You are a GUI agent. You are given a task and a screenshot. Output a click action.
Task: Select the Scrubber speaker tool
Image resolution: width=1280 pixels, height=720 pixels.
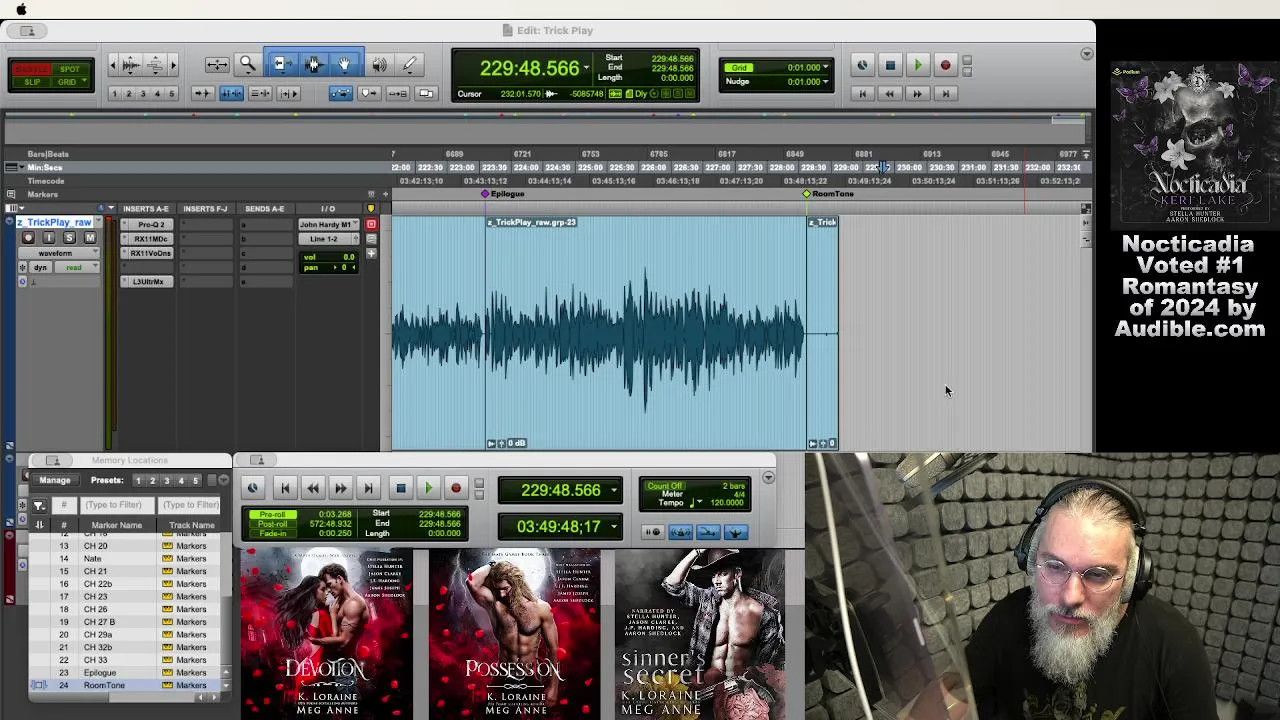pyautogui.click(x=380, y=65)
